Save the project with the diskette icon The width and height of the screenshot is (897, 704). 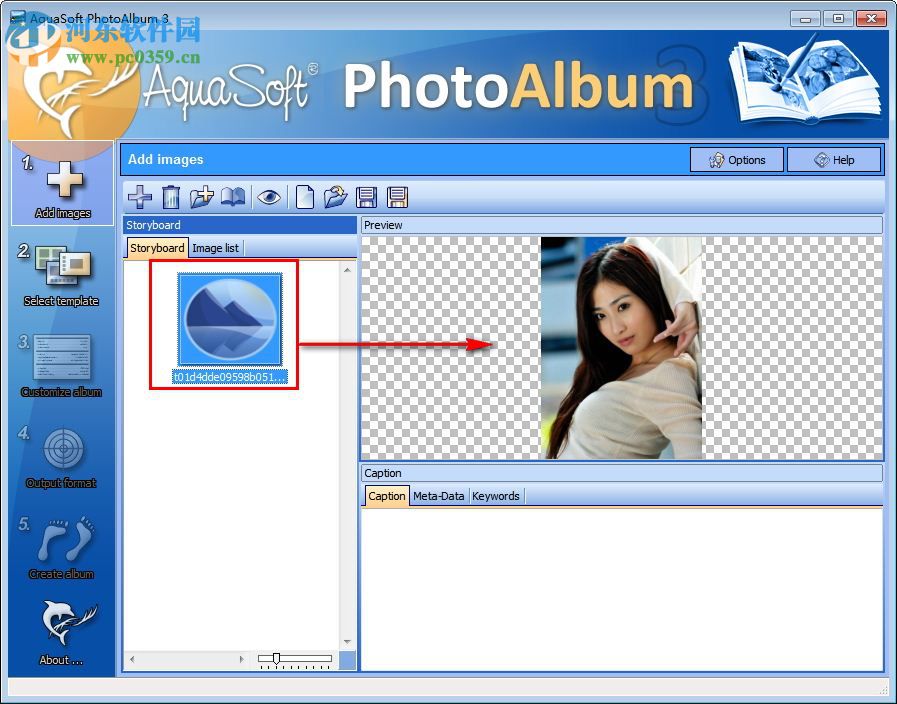point(365,197)
